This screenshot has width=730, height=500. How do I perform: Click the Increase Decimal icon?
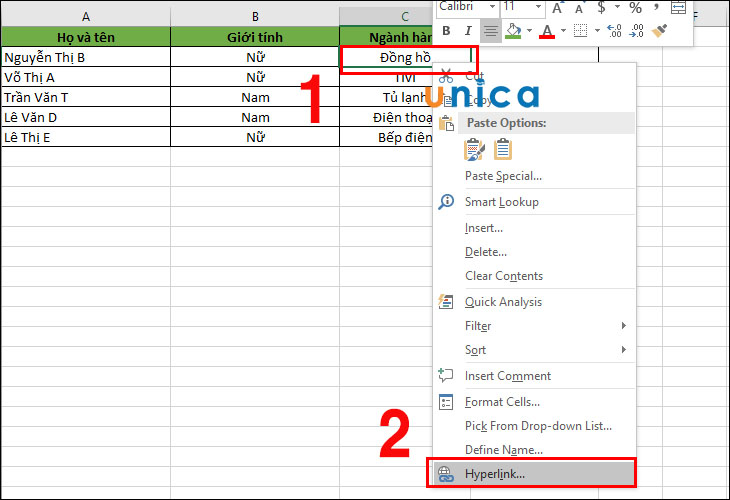click(614, 31)
